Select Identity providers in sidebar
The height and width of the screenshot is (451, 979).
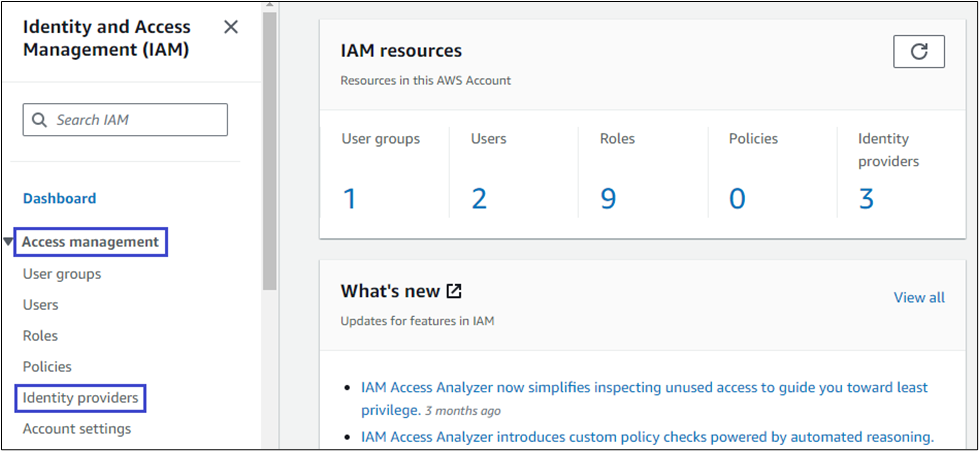pyautogui.click(x=81, y=398)
